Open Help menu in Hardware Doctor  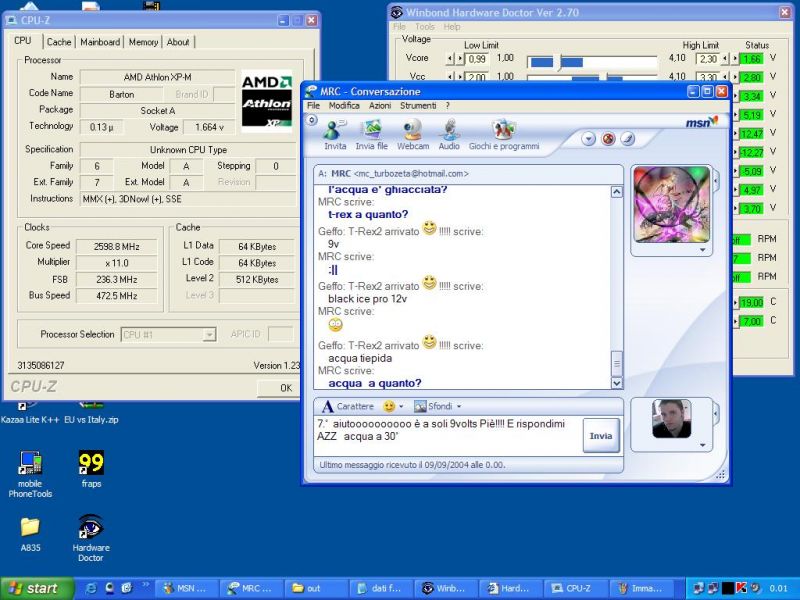click(x=452, y=27)
